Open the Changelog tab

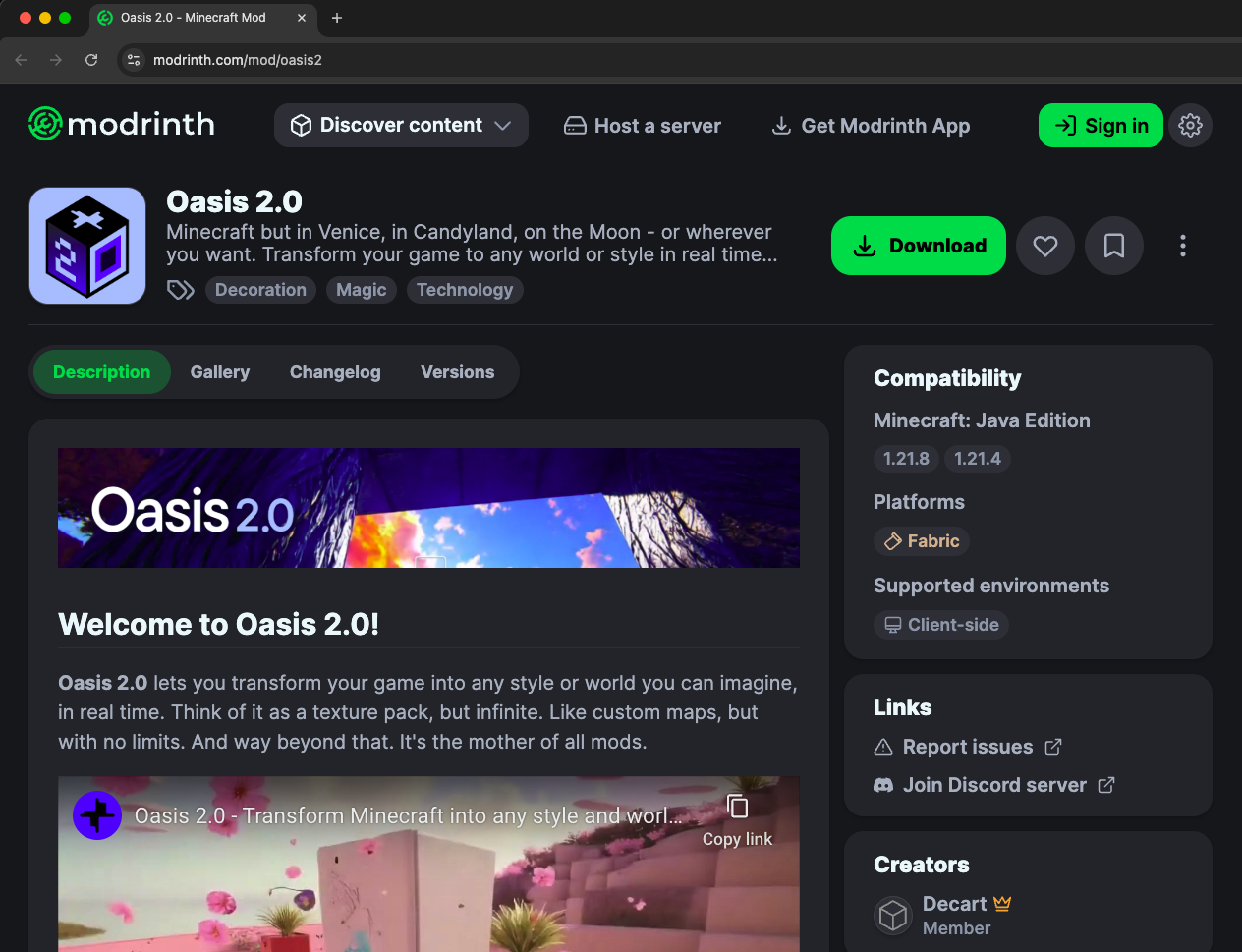335,372
